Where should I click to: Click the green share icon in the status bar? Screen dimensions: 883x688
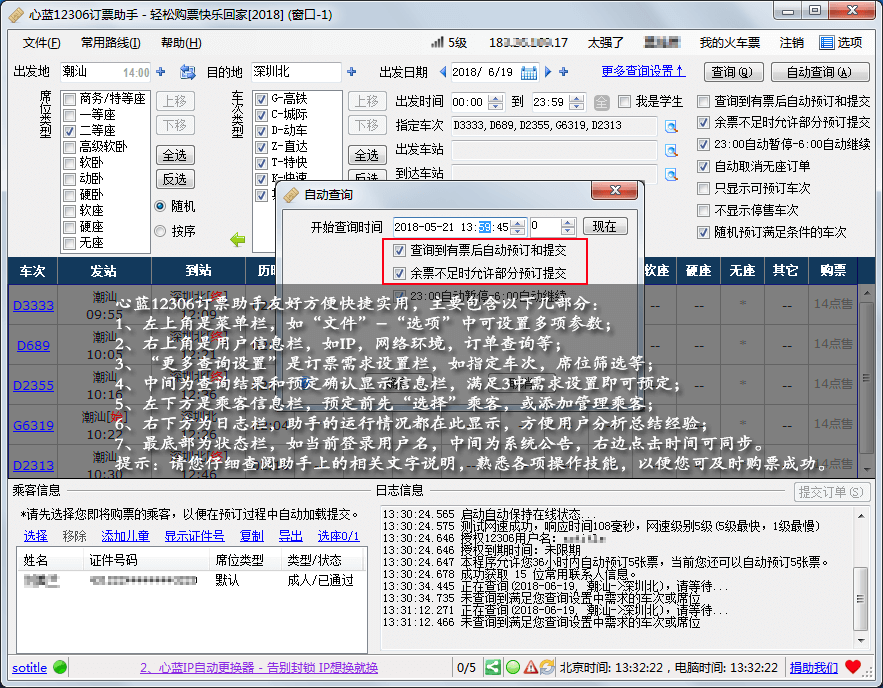click(x=493, y=665)
